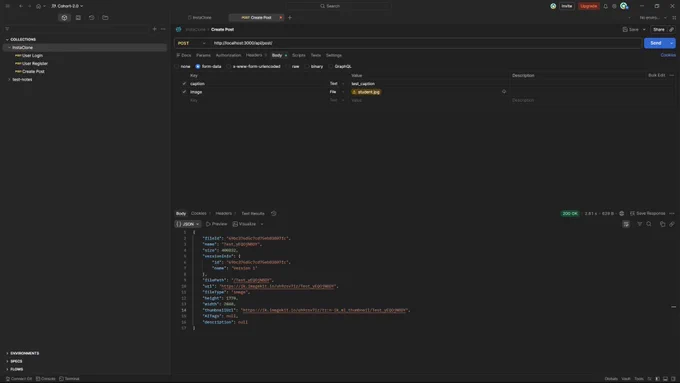Filter the response body
The height and width of the screenshot is (383, 680).
[639, 224]
